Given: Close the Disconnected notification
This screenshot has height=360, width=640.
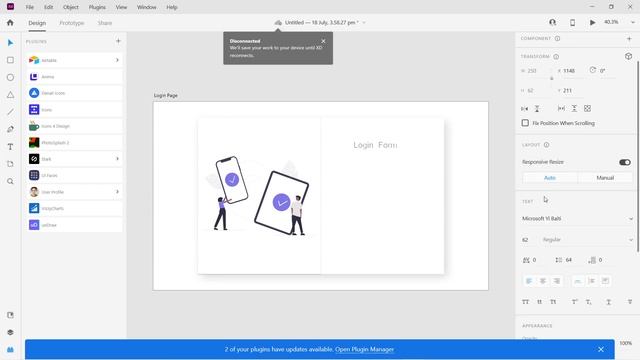Looking at the screenshot, I should click(x=323, y=41).
